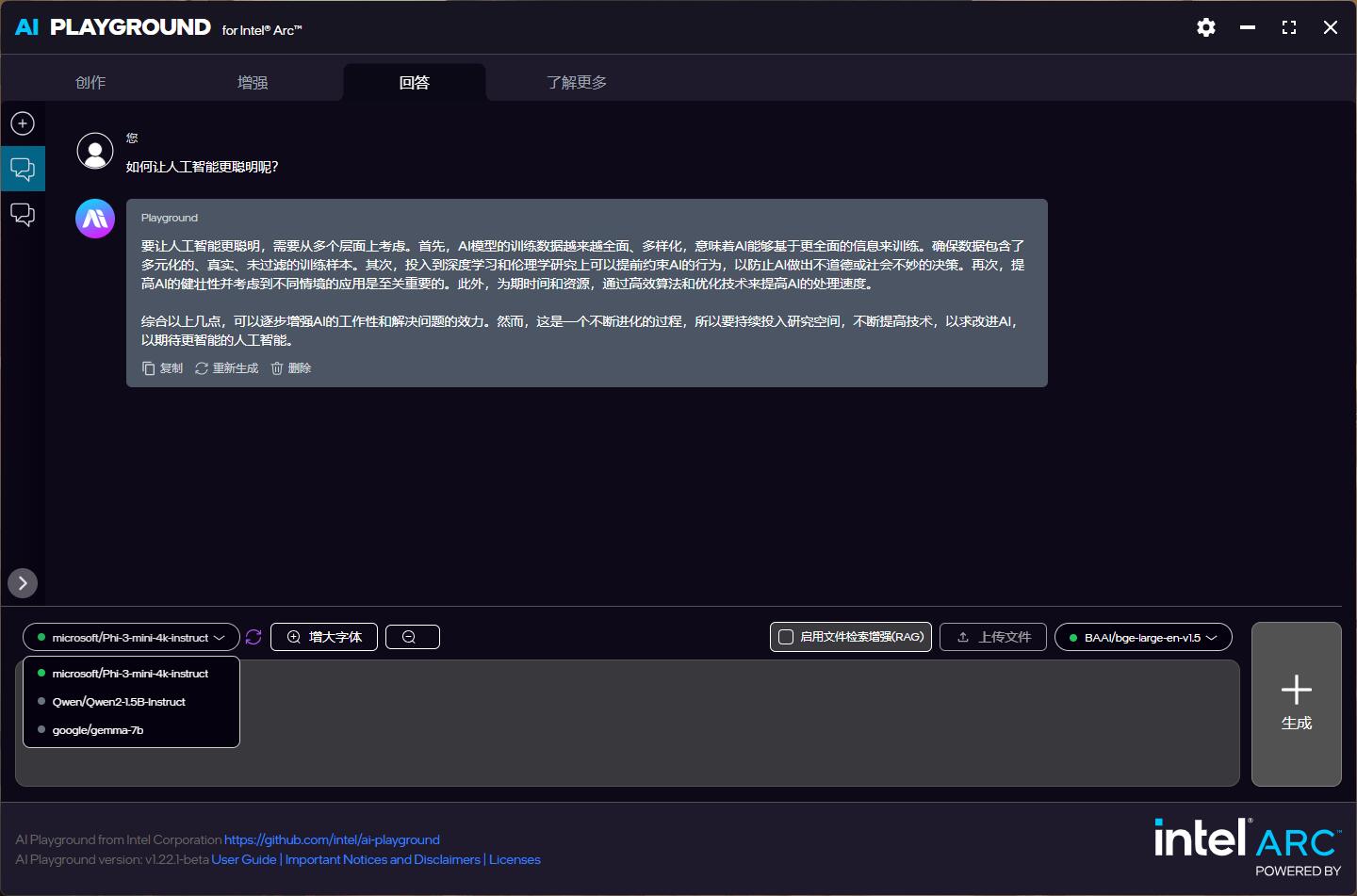This screenshot has height=896, width=1357.
Task: Select the first chat history icon in sidebar
Action: 23,169
